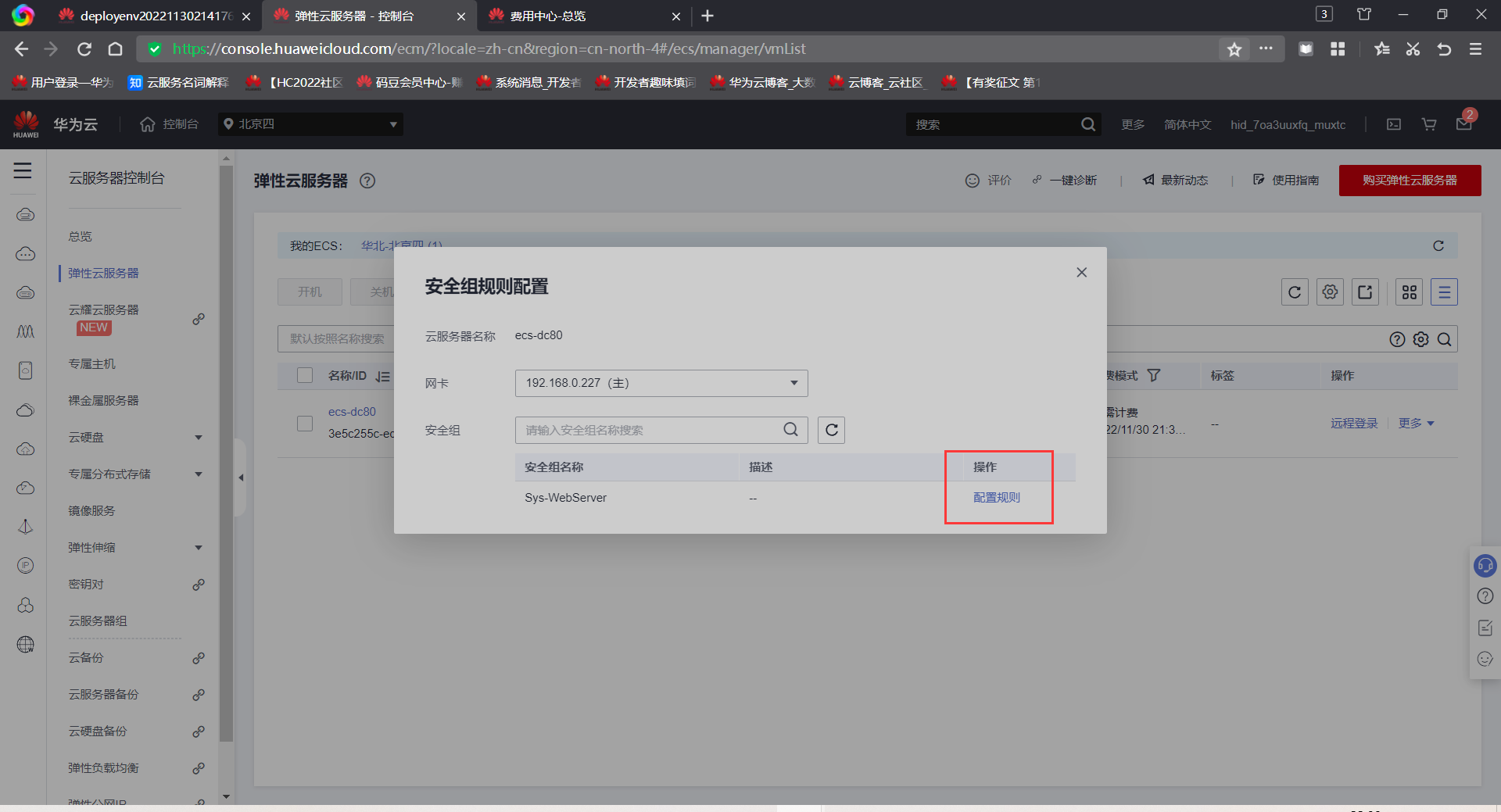1501x812 pixels.
Task: Click the help icon in the filter bar
Action: pyautogui.click(x=1397, y=339)
